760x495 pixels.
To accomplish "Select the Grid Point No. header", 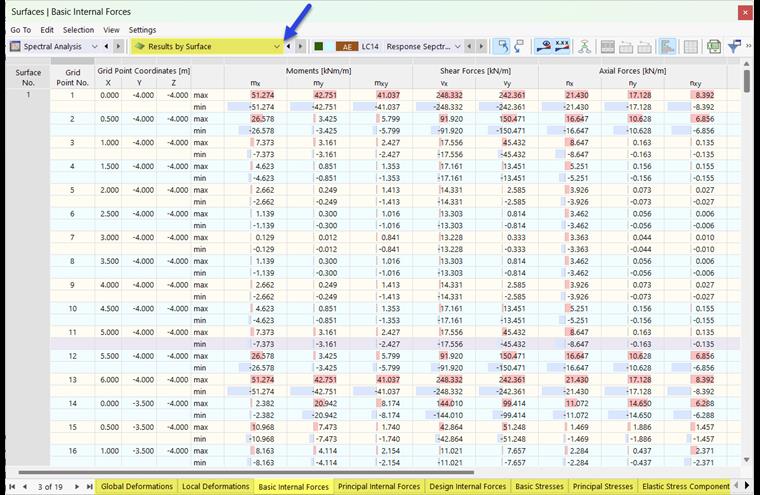I will click(72, 77).
